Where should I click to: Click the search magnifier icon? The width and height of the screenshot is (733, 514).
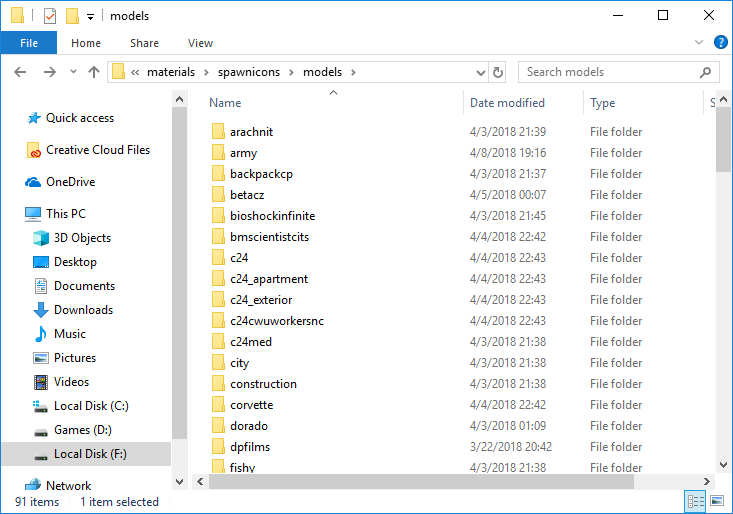click(x=705, y=72)
